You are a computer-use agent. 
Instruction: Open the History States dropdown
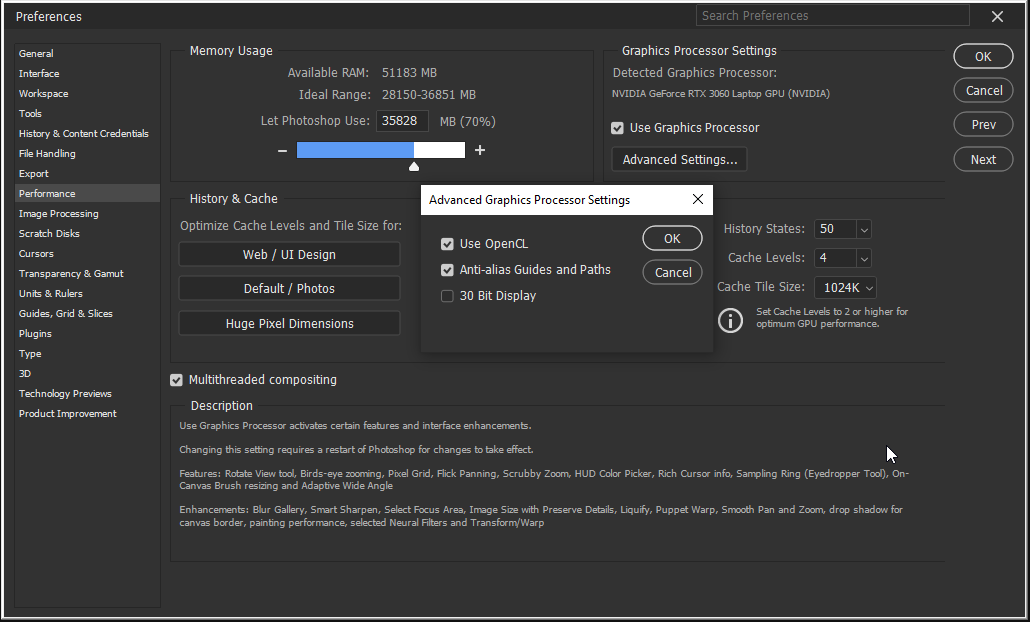click(863, 229)
